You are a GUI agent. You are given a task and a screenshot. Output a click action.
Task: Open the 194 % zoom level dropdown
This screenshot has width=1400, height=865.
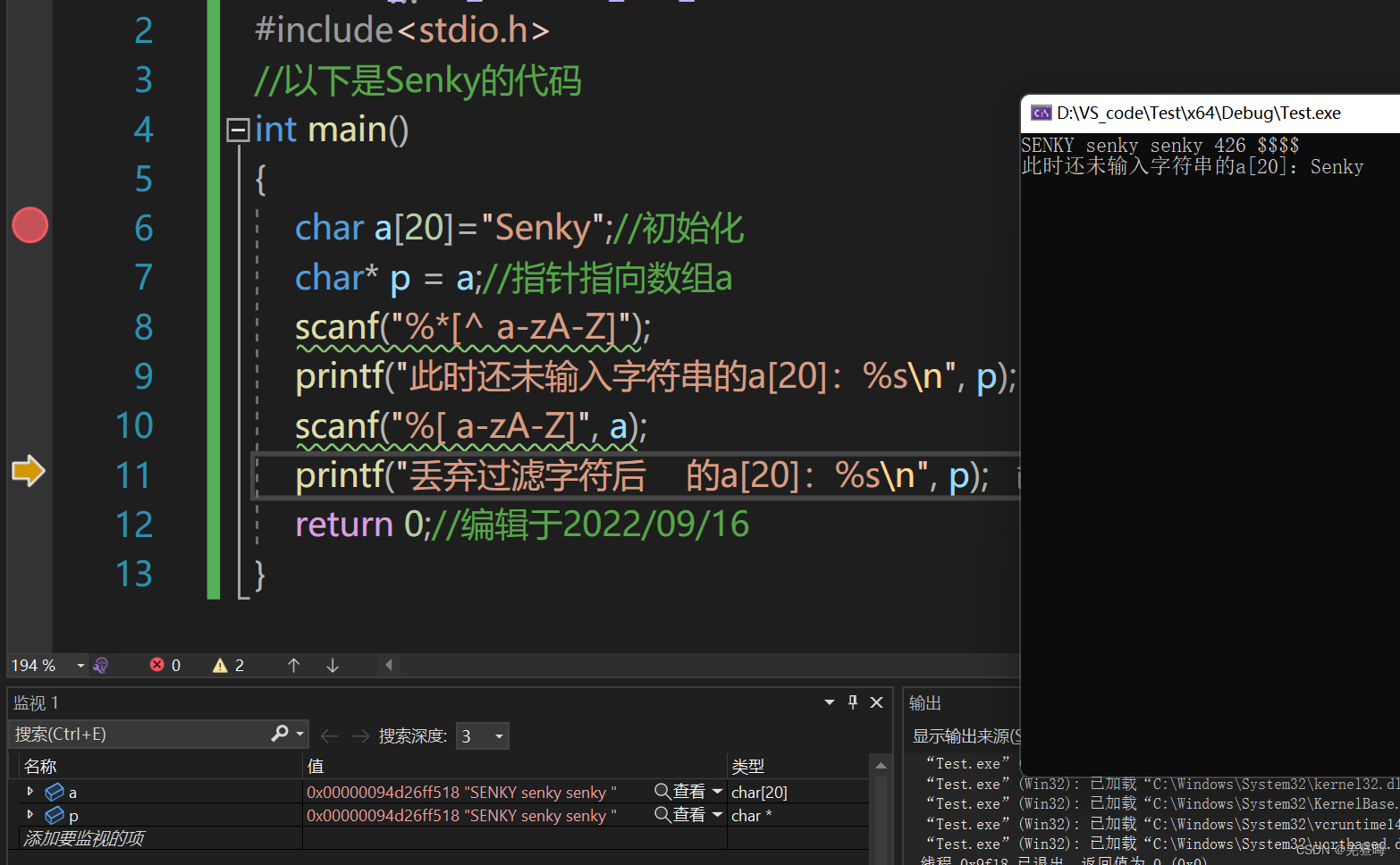click(x=80, y=666)
